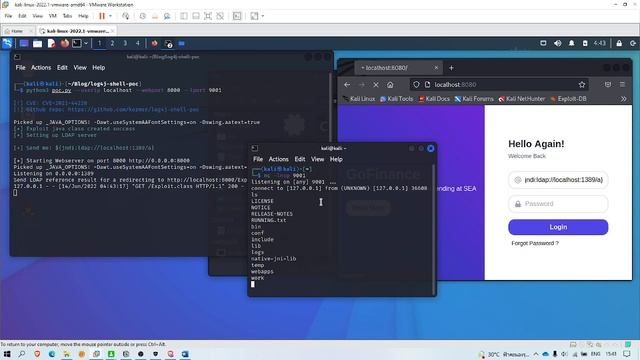Open the Kali Forums bookmark

474,99
